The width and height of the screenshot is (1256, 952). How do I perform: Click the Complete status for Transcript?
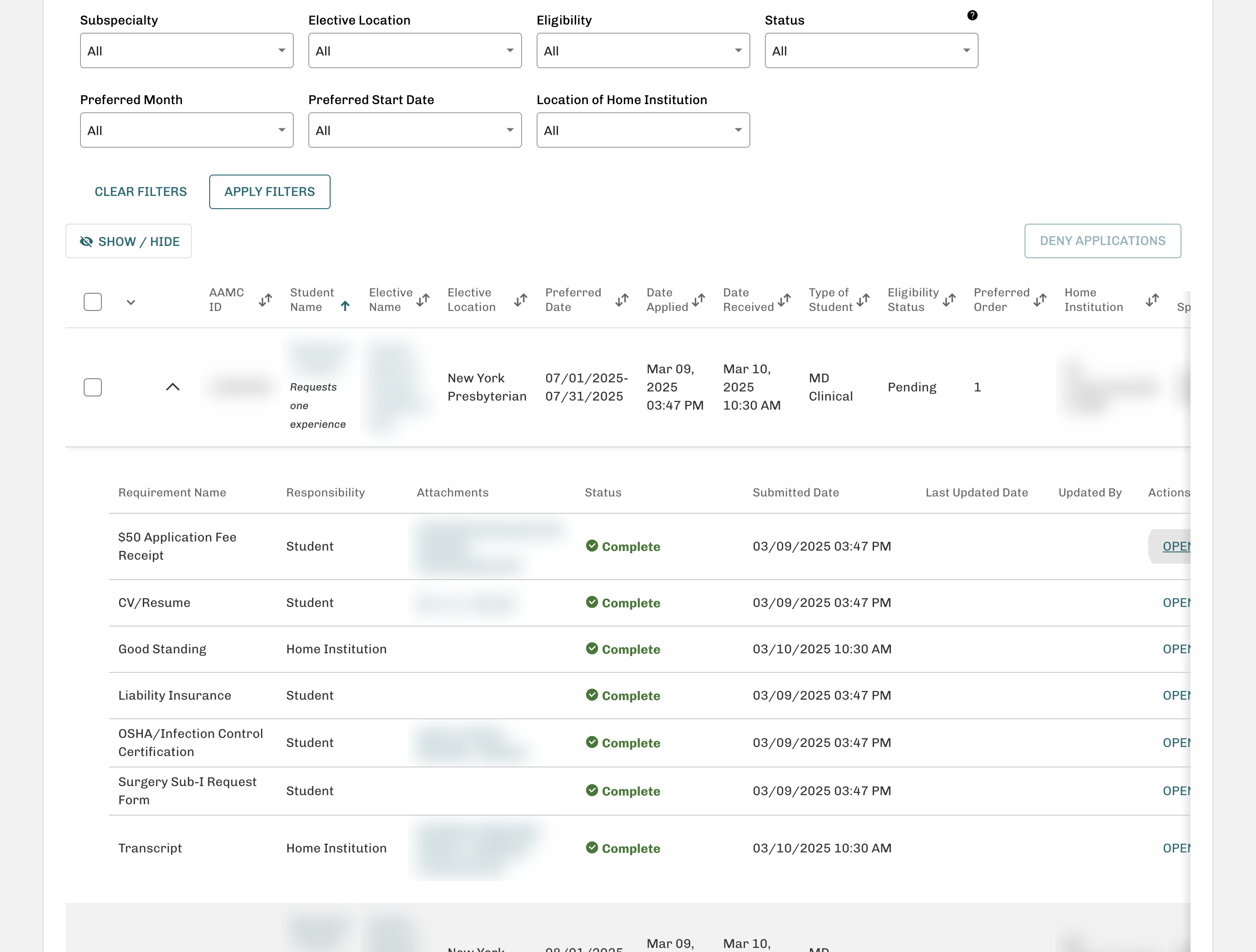pos(623,848)
